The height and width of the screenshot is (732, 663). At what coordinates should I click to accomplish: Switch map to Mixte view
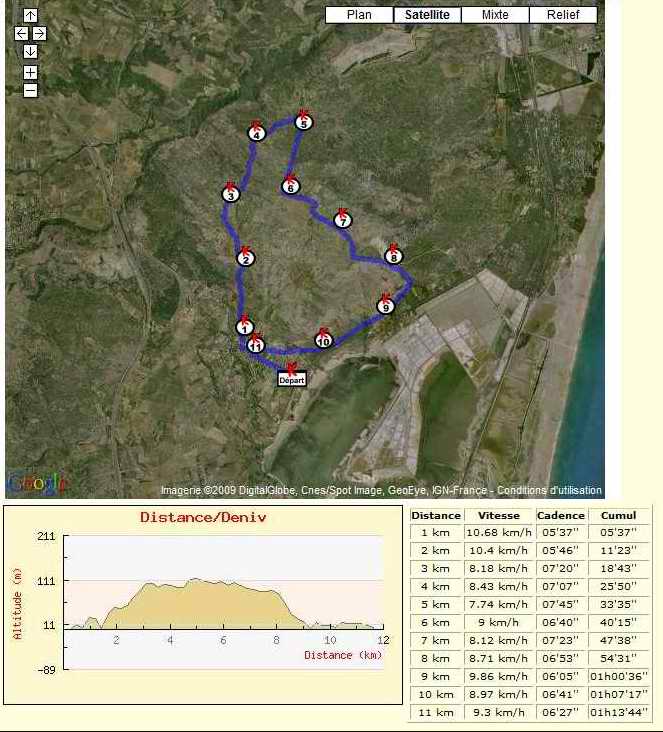click(495, 15)
